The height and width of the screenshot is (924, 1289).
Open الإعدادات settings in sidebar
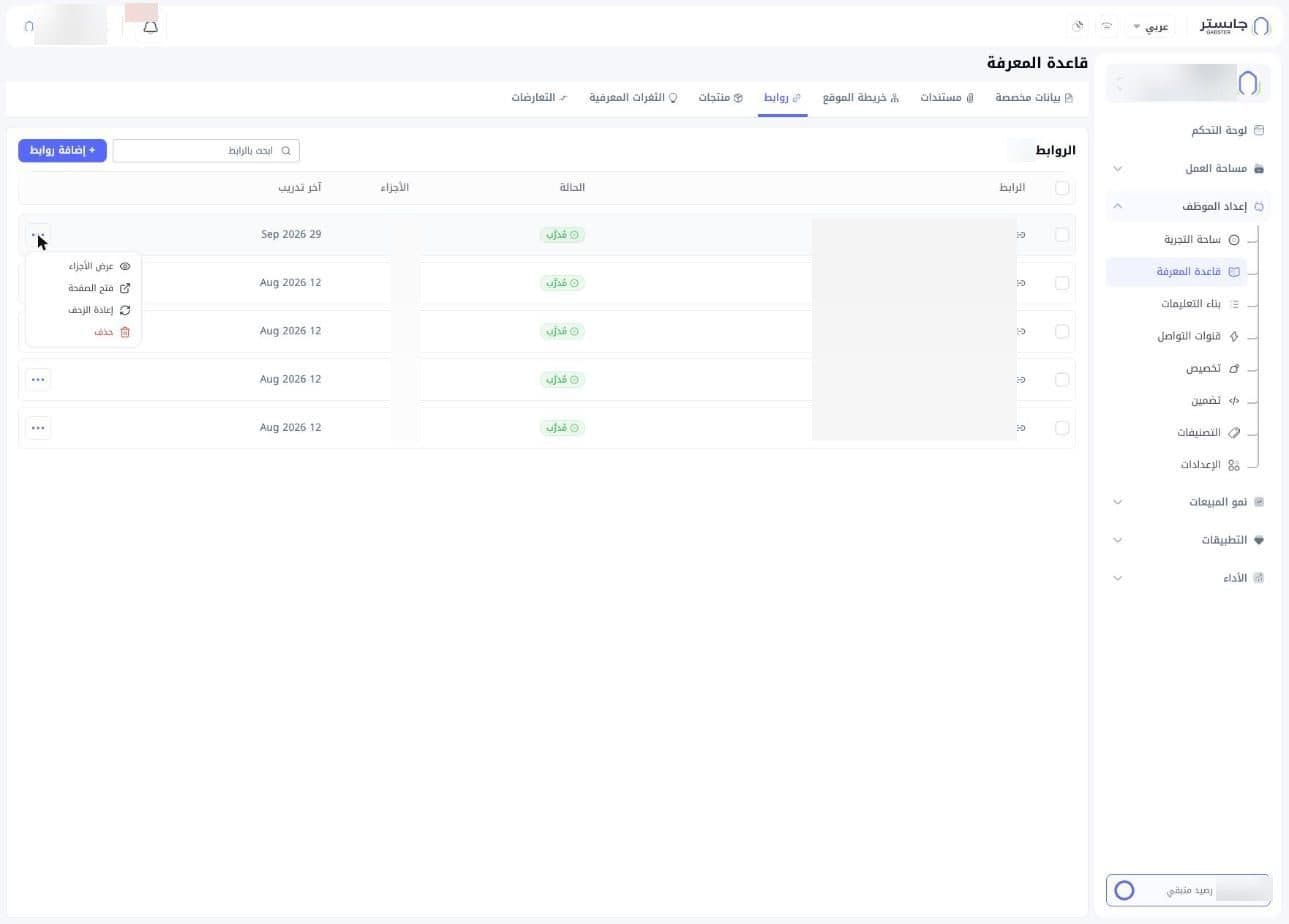1209,465
